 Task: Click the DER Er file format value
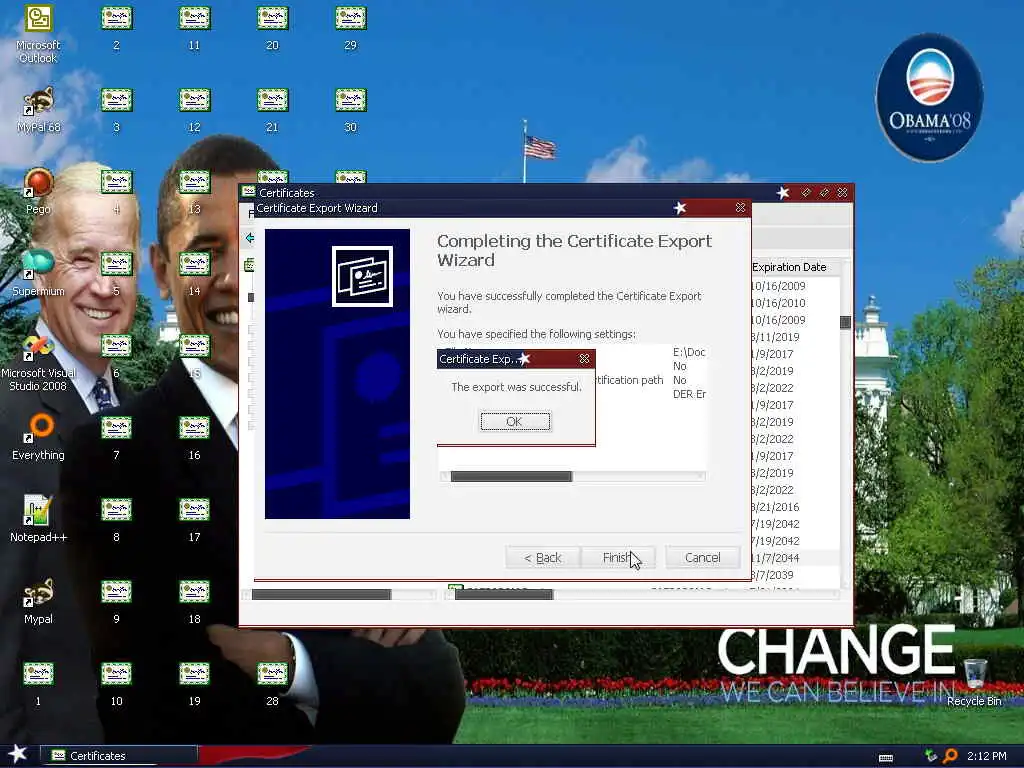click(689, 394)
